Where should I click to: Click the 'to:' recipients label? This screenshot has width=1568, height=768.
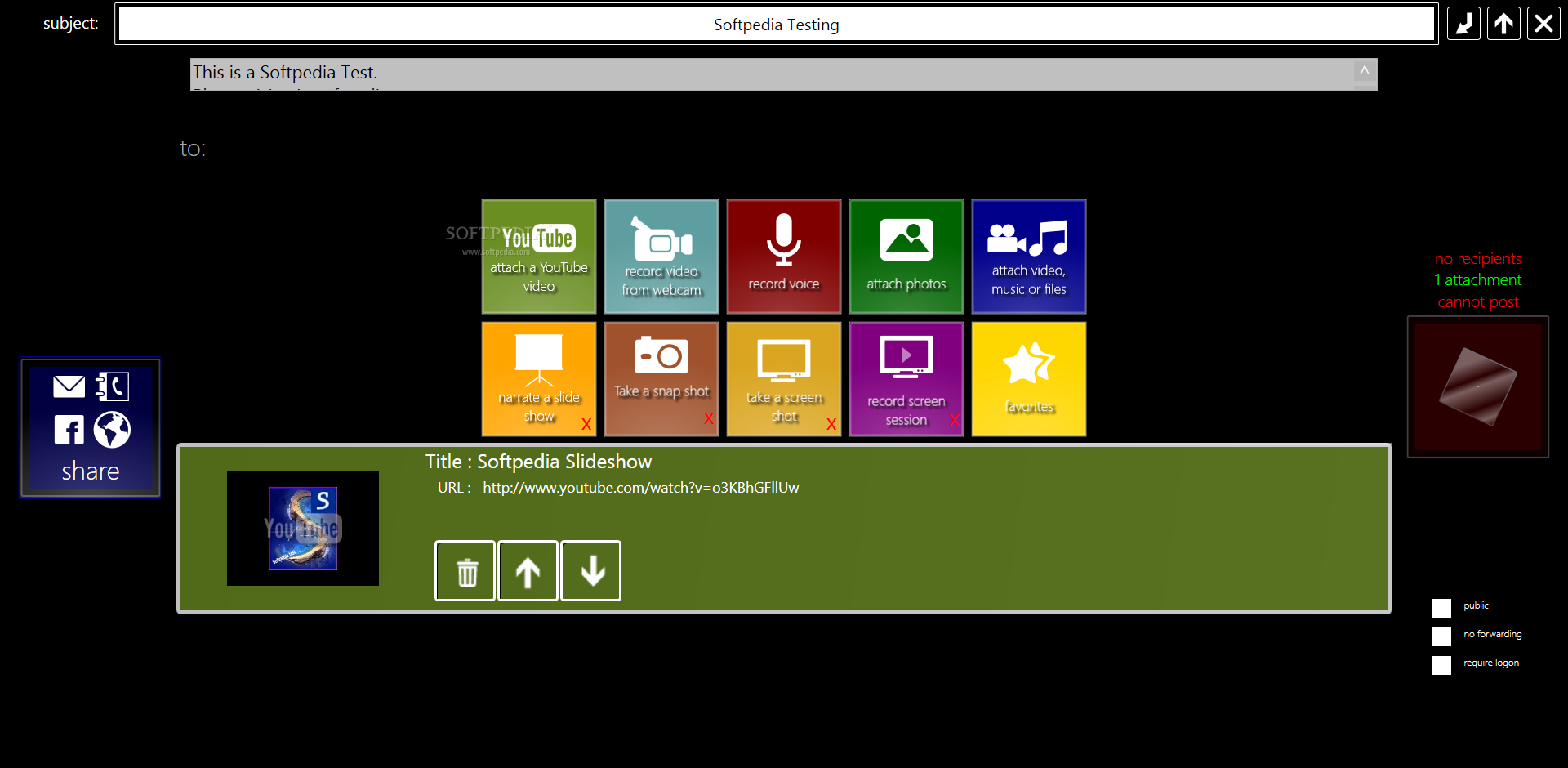coord(193,148)
